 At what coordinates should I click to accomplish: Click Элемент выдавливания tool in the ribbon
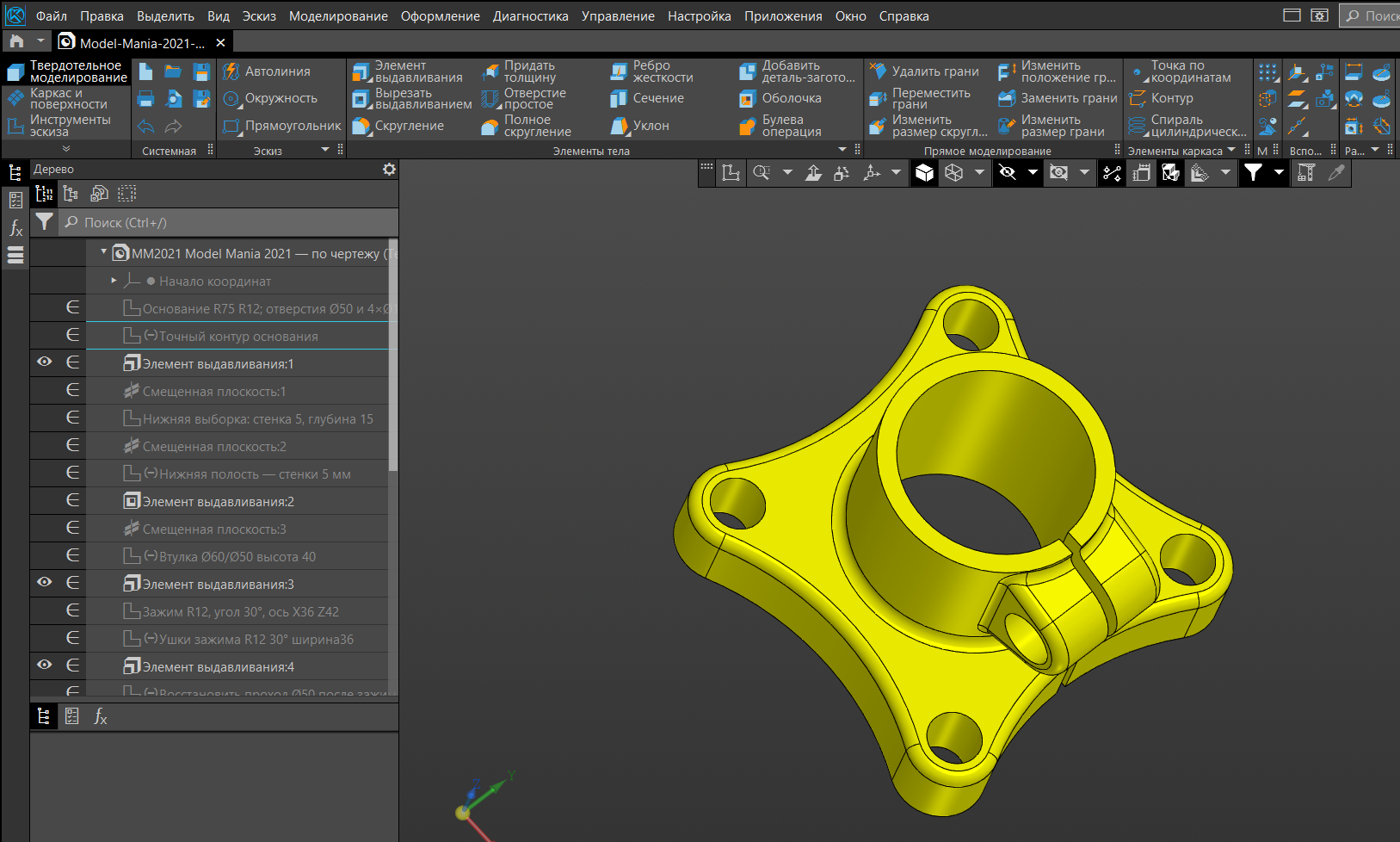click(408, 71)
